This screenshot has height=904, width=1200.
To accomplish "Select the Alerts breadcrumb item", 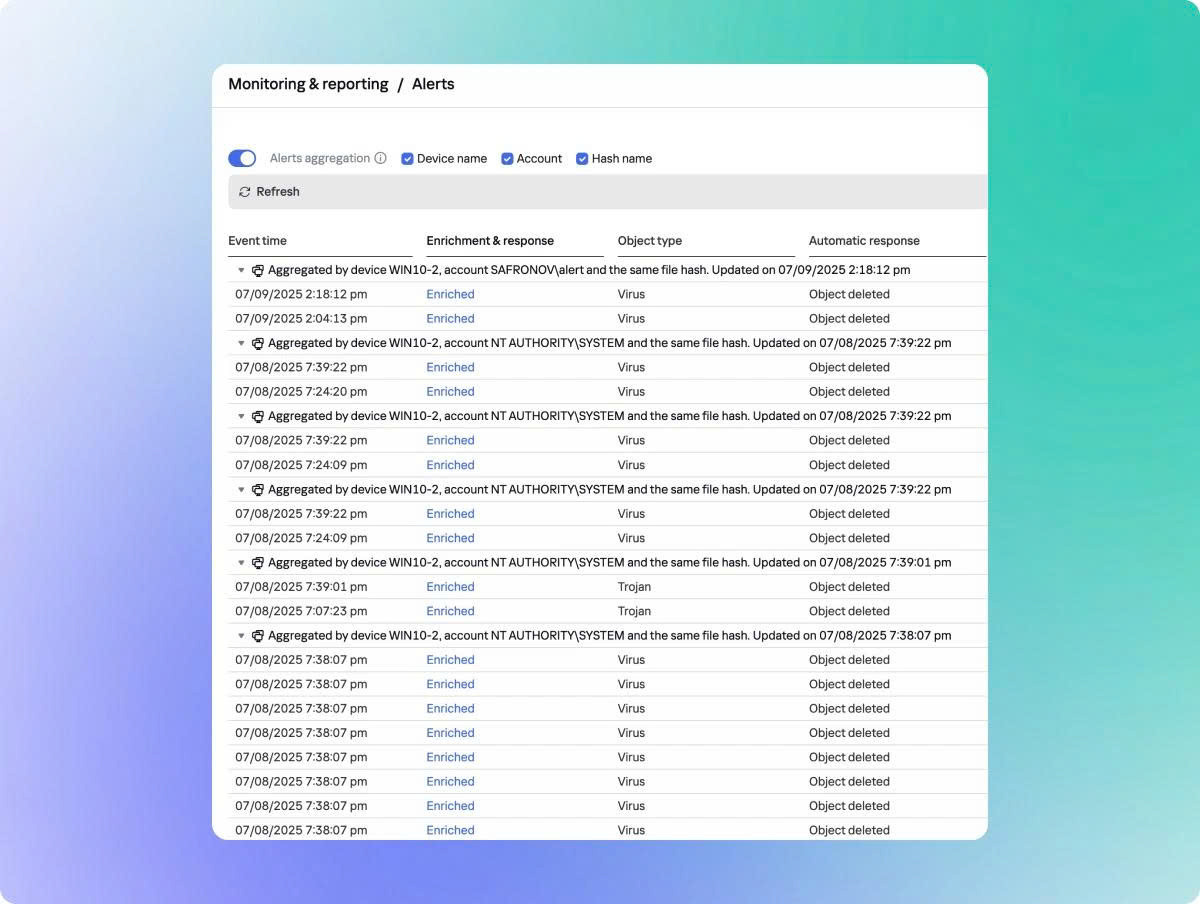I will point(433,84).
